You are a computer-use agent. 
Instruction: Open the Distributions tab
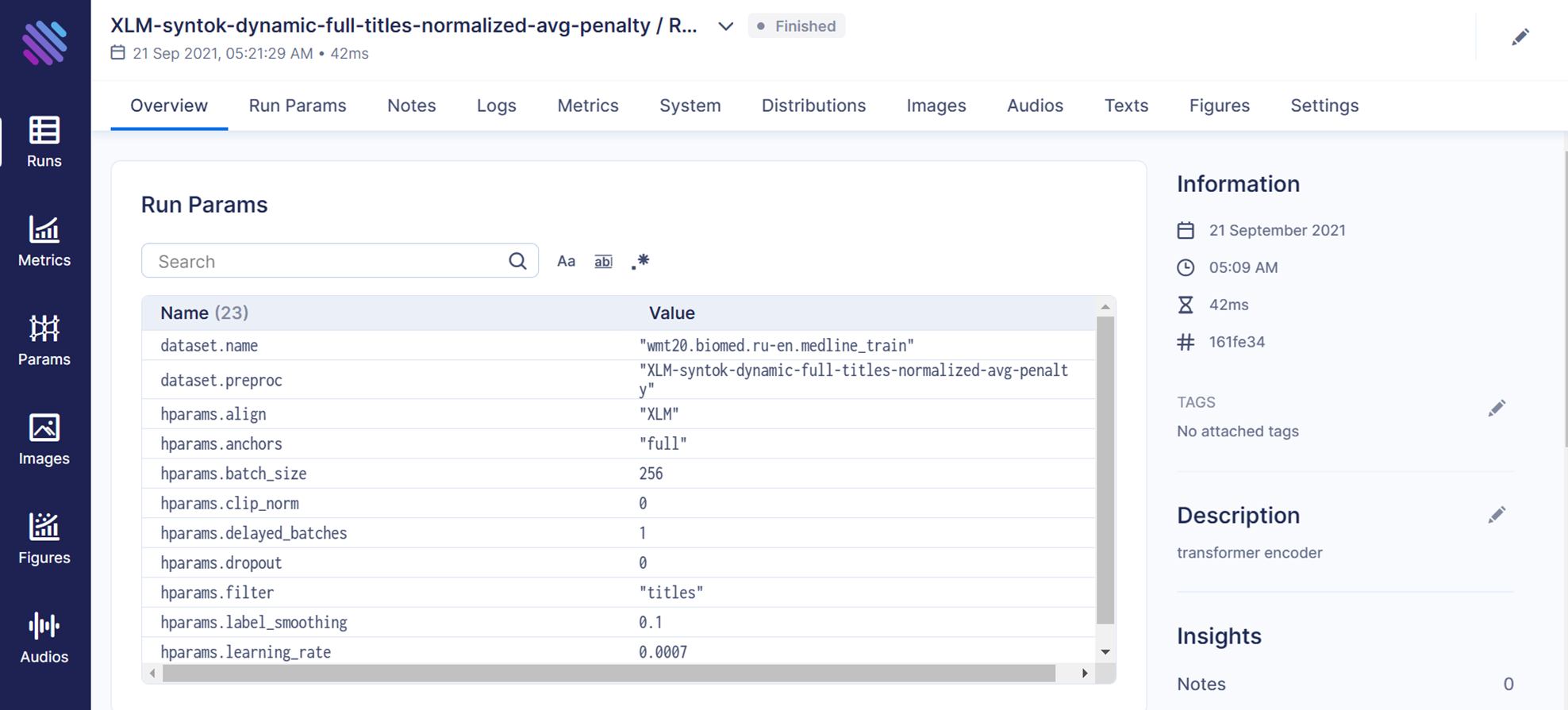pyautogui.click(x=813, y=106)
